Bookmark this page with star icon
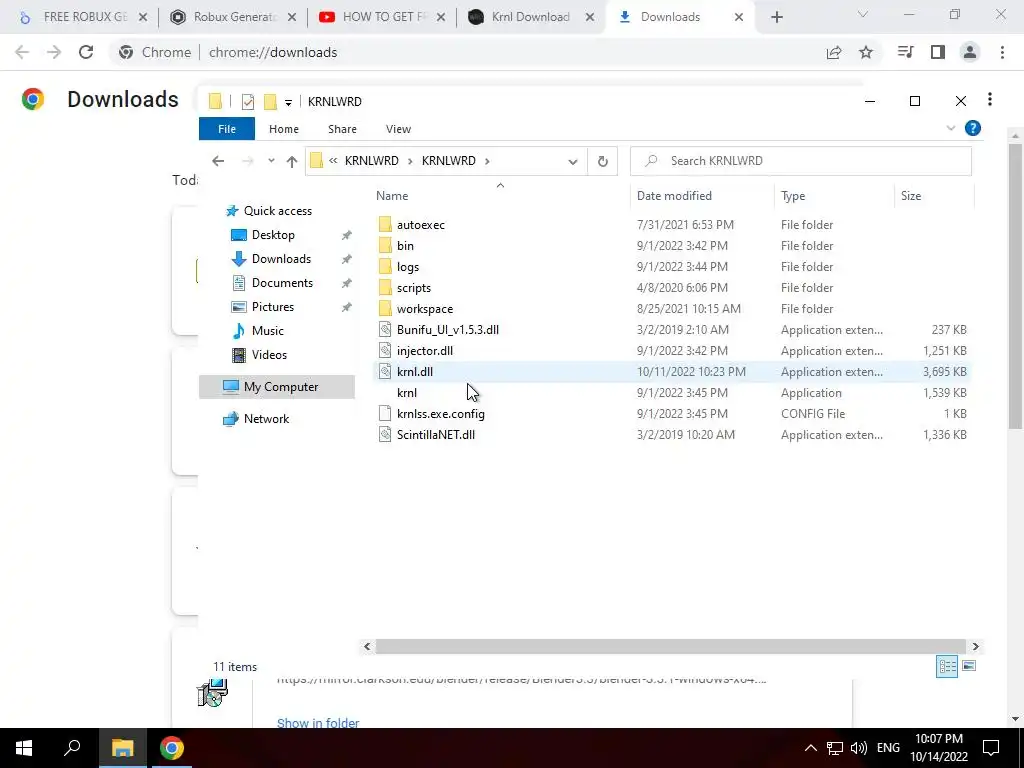The height and width of the screenshot is (768, 1024). [x=866, y=52]
